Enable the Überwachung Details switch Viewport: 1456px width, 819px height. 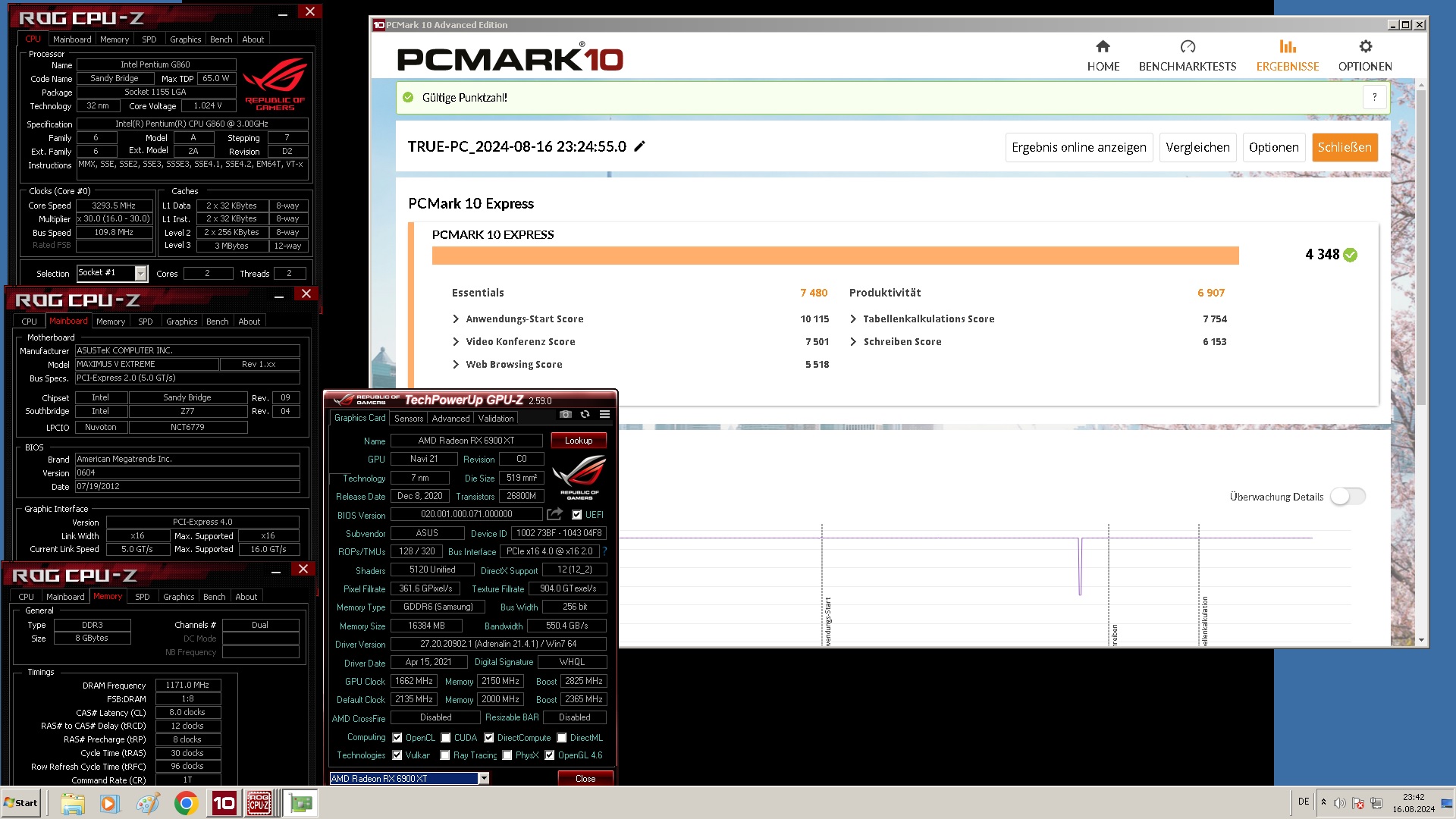coord(1348,497)
